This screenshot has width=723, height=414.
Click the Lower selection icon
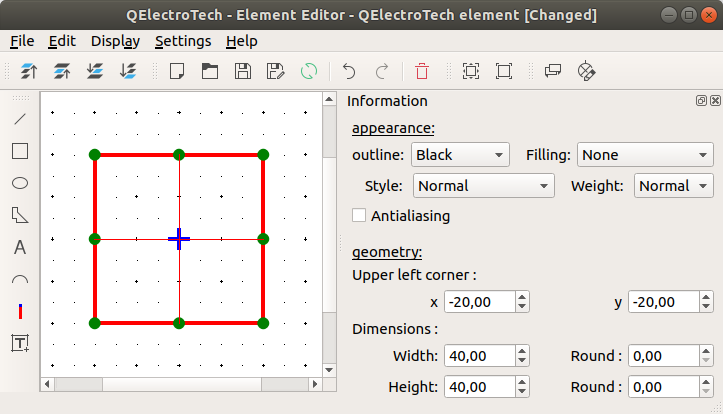coord(95,71)
